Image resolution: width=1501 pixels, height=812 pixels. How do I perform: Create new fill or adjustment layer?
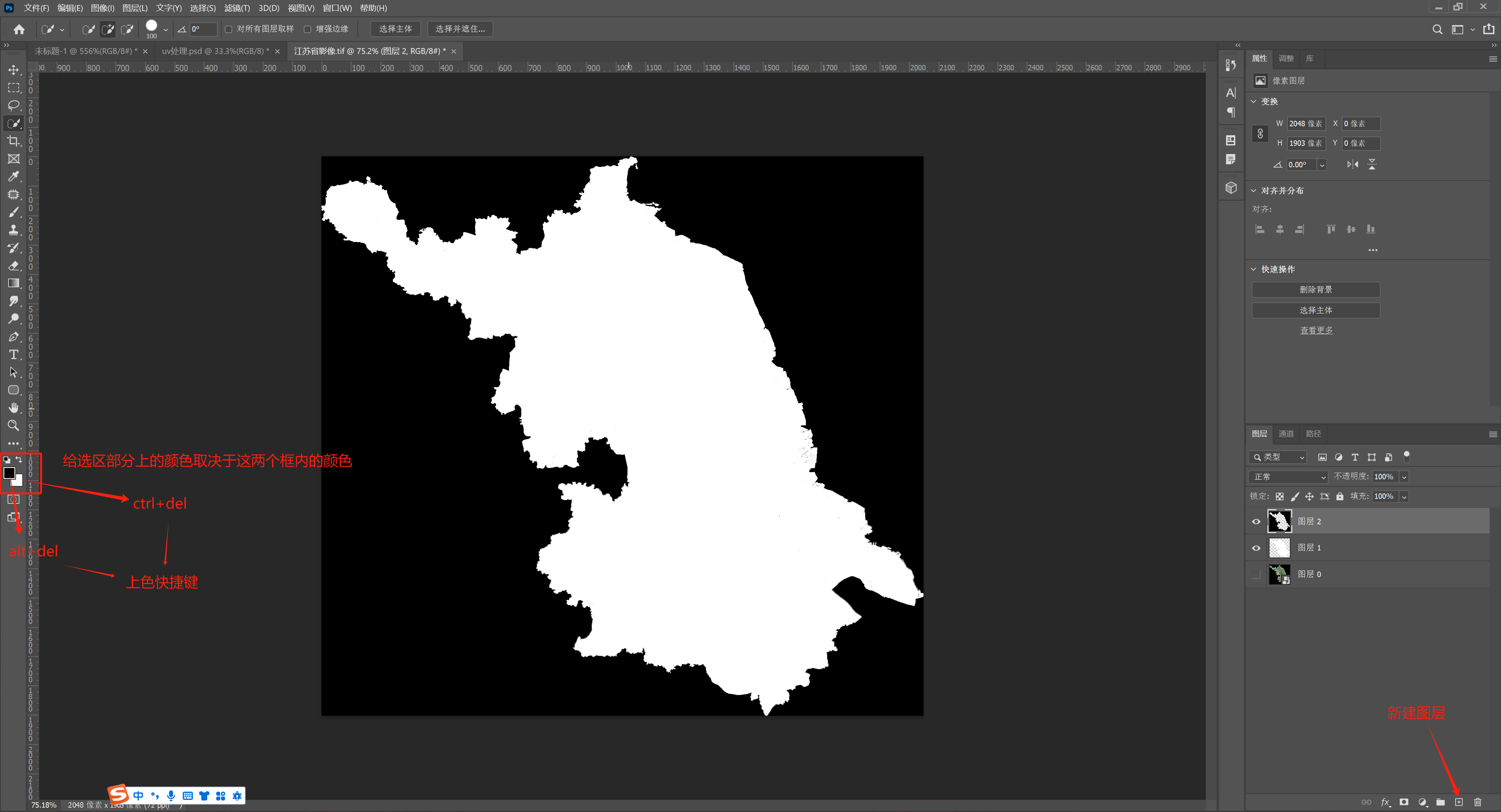tap(1422, 802)
